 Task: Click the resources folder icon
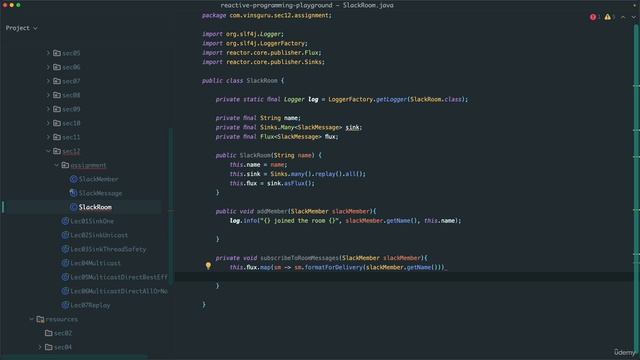40,319
